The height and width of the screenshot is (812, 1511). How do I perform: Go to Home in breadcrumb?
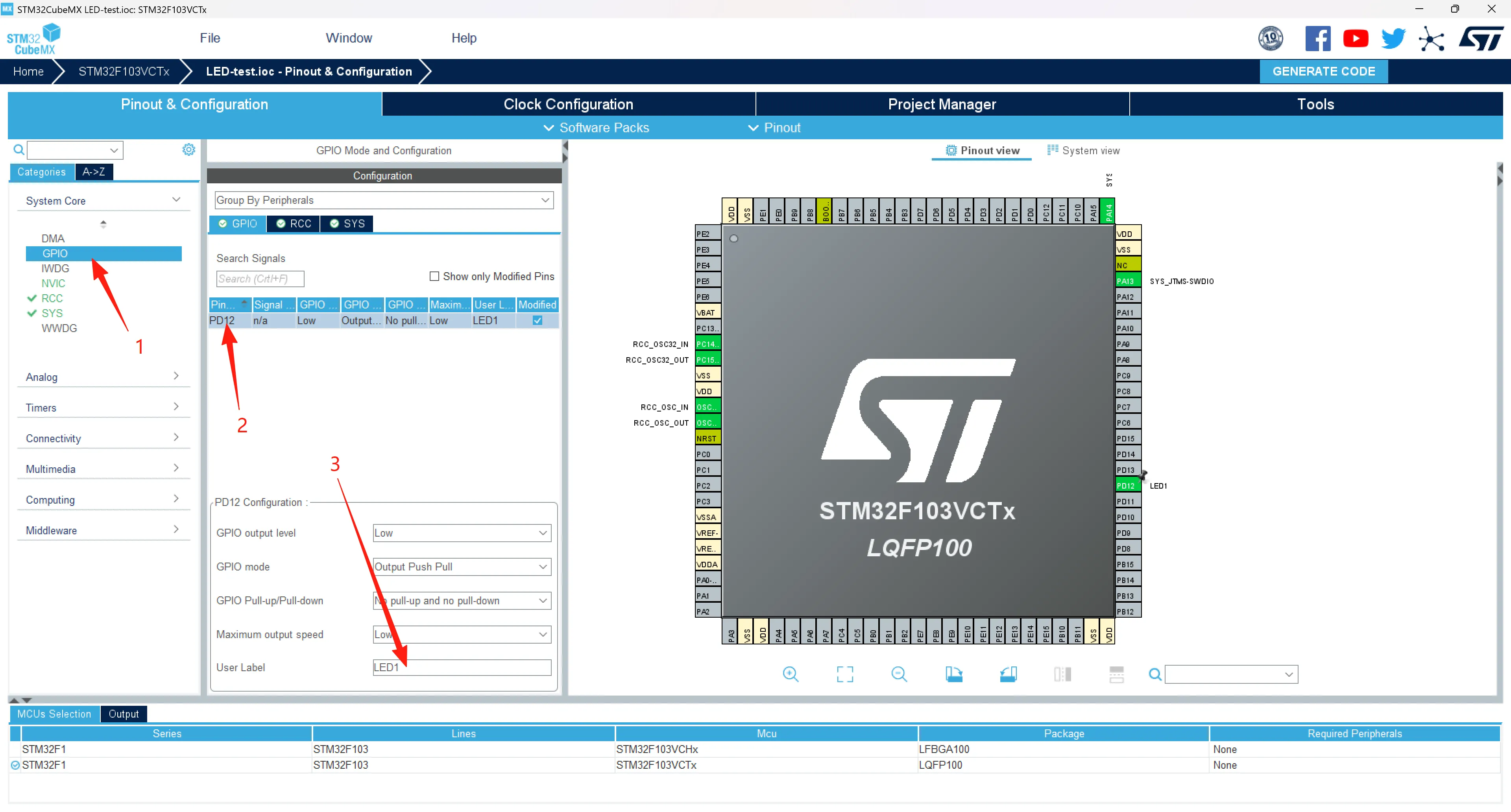pyautogui.click(x=28, y=72)
